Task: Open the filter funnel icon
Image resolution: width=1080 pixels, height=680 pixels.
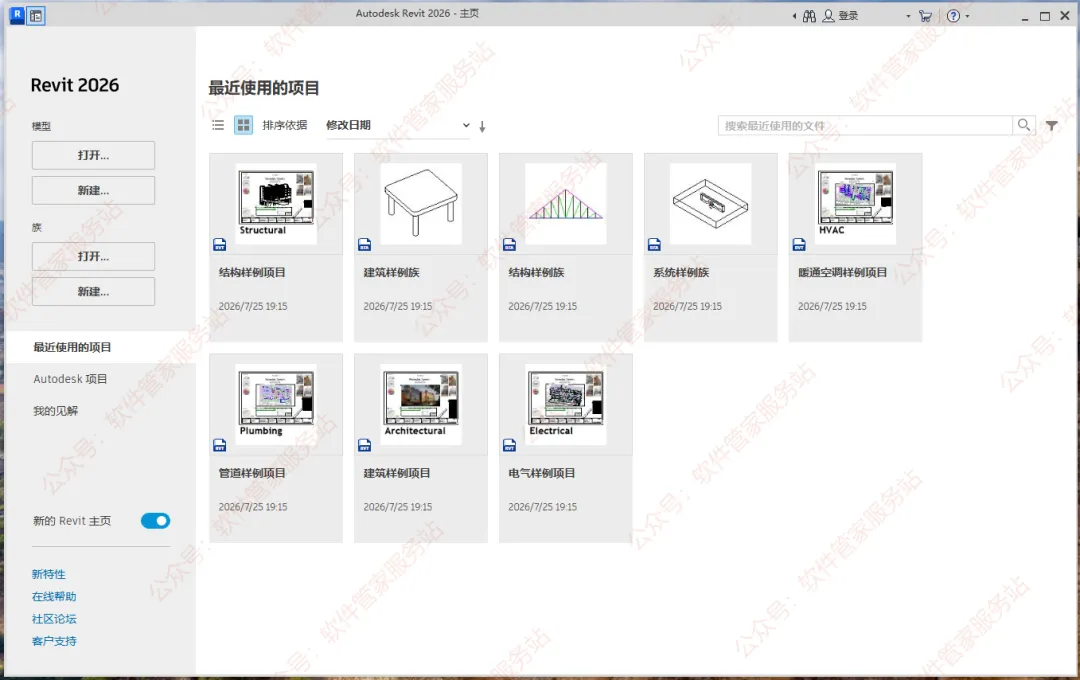Action: (x=1052, y=125)
